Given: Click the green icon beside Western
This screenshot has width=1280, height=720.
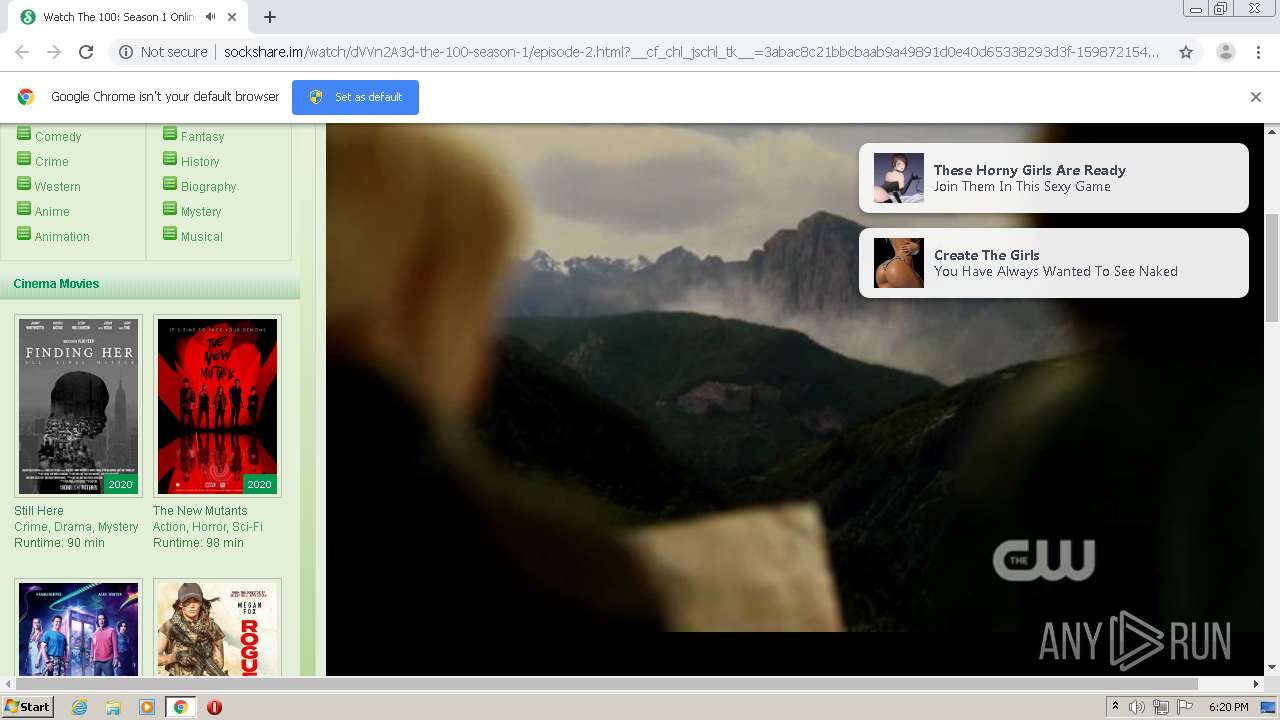Looking at the screenshot, I should click(x=24, y=184).
